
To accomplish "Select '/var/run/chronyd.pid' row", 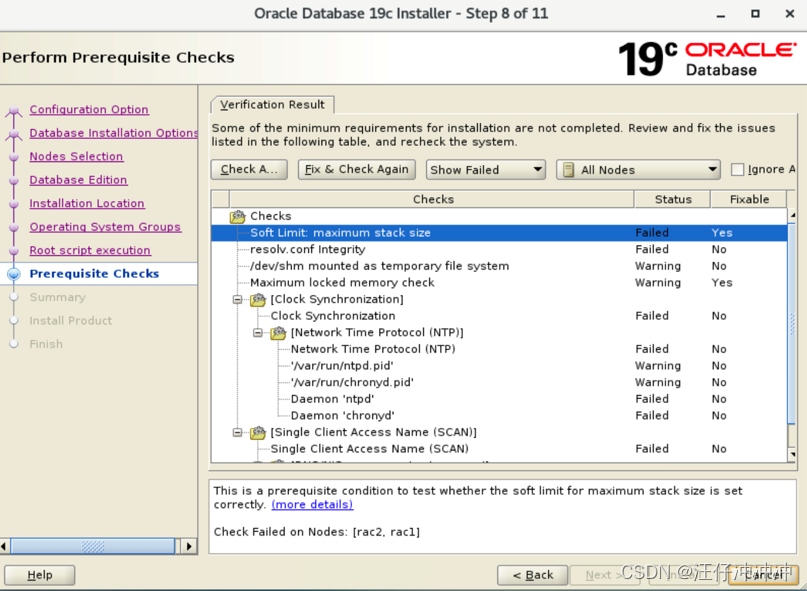I will tap(499, 383).
